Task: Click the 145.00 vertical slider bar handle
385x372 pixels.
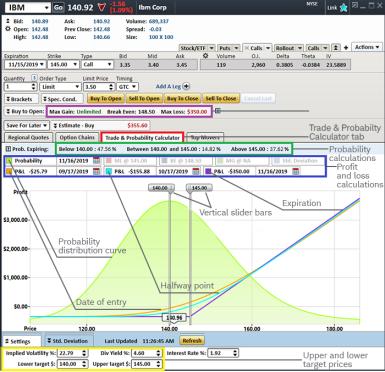Action: coord(199,188)
